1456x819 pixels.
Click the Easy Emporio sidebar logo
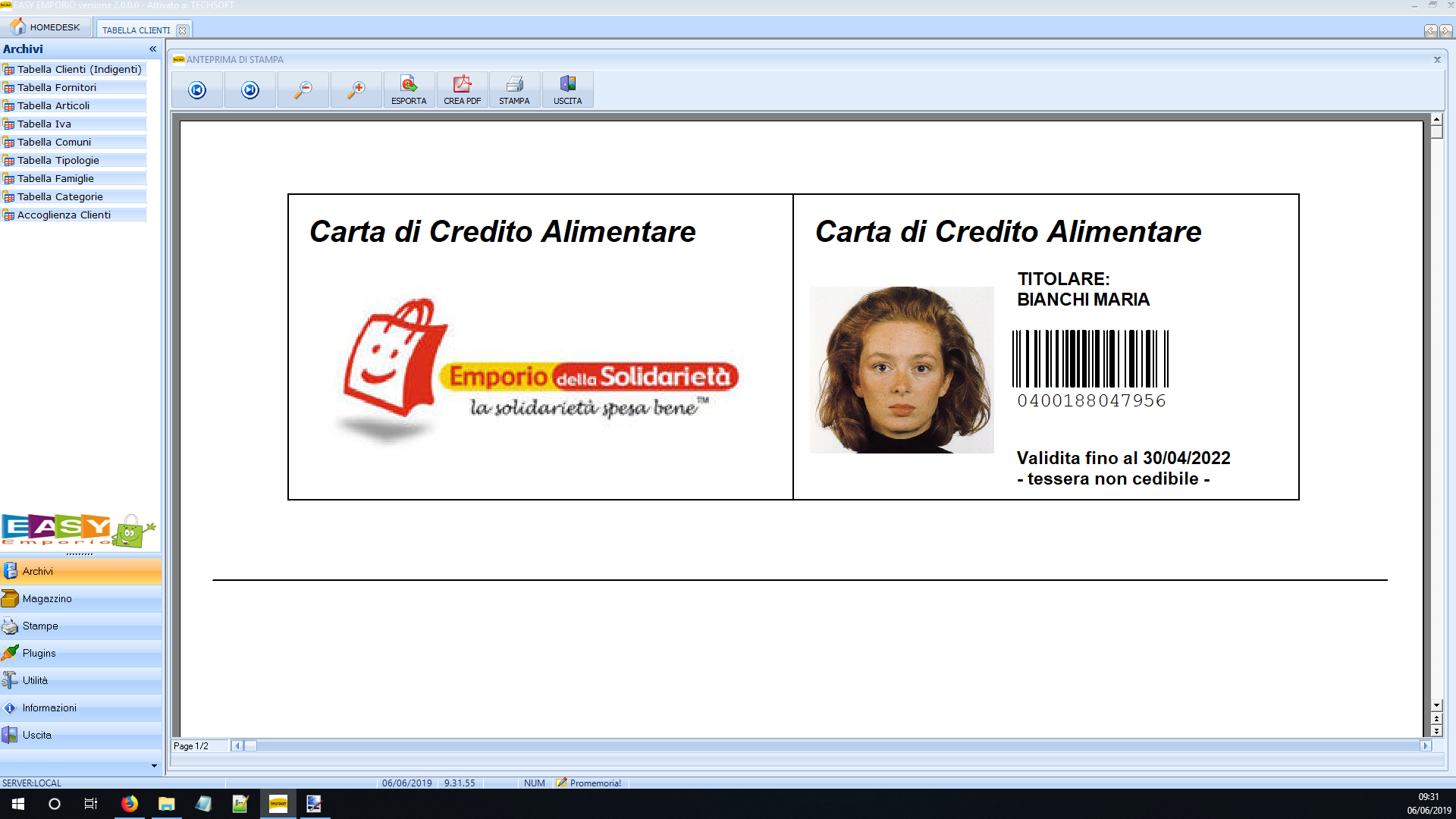click(x=79, y=530)
